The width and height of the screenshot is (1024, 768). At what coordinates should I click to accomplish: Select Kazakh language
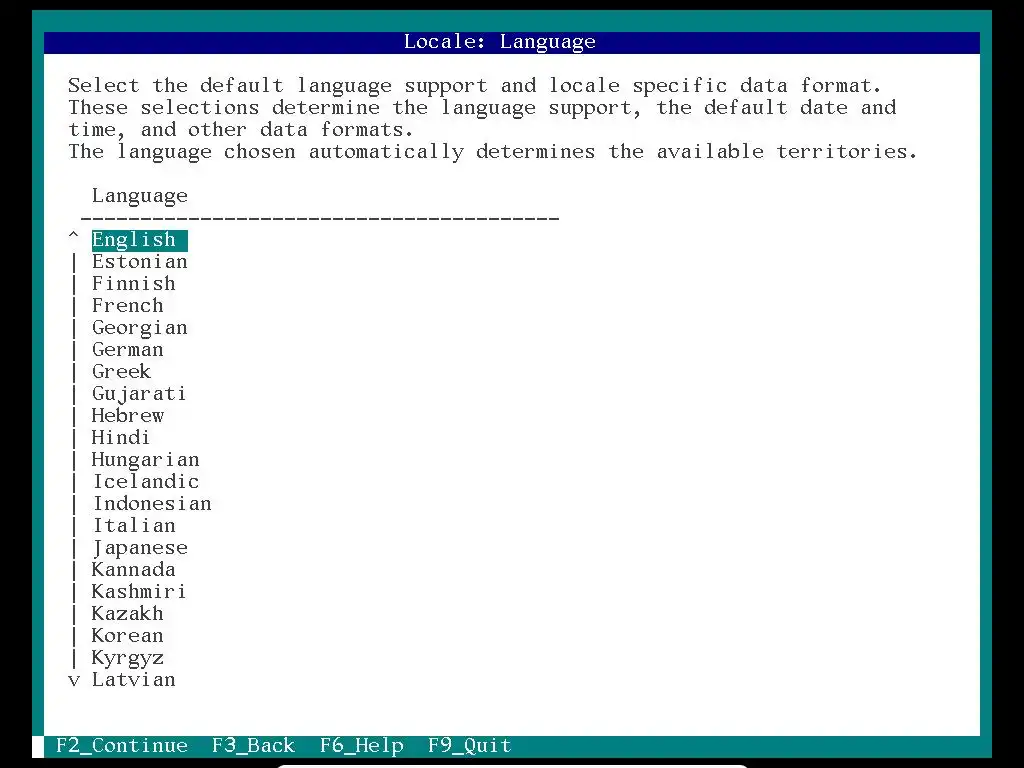coord(127,614)
